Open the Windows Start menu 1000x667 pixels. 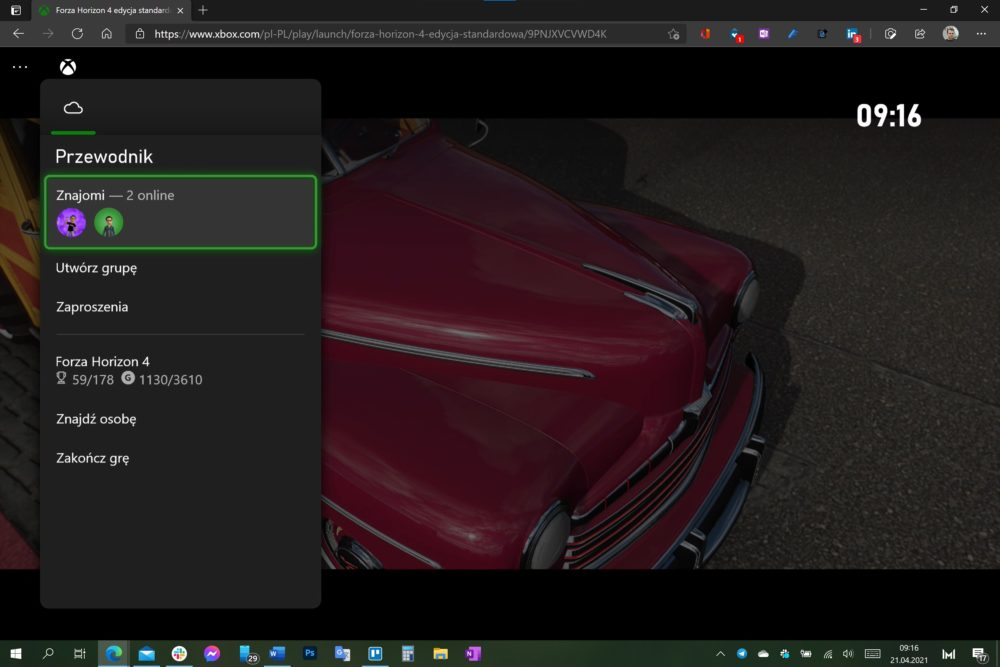coord(16,654)
